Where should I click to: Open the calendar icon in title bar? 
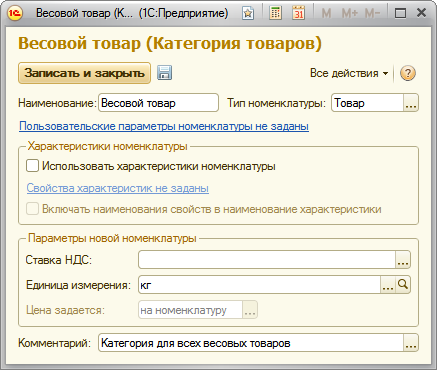tap(298, 13)
